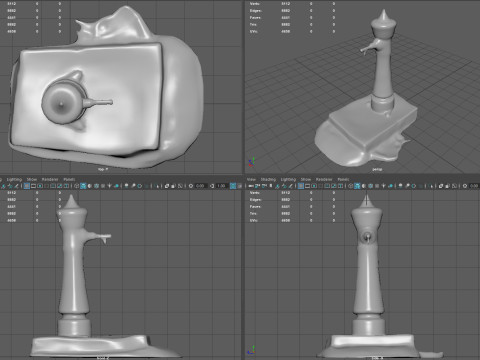Click 2D Pan/Zoom icon in front view toolbar

point(284,186)
